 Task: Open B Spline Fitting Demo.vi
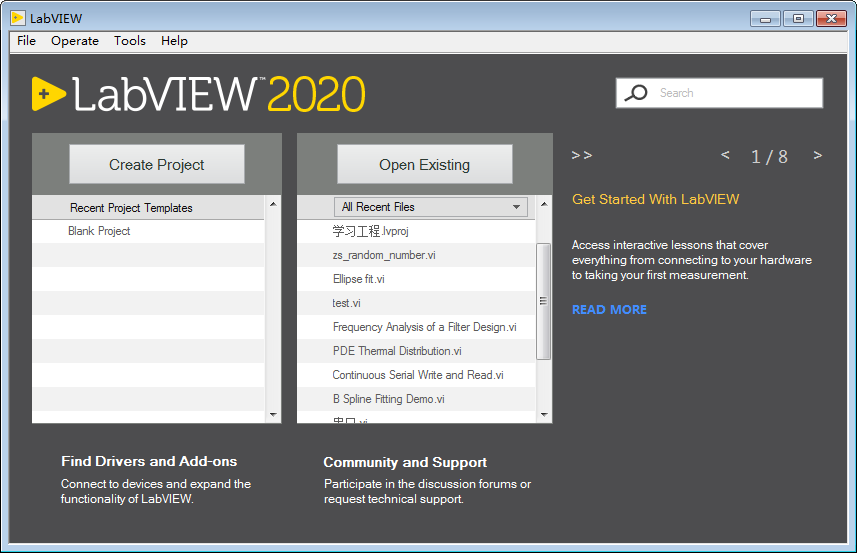coord(416,399)
